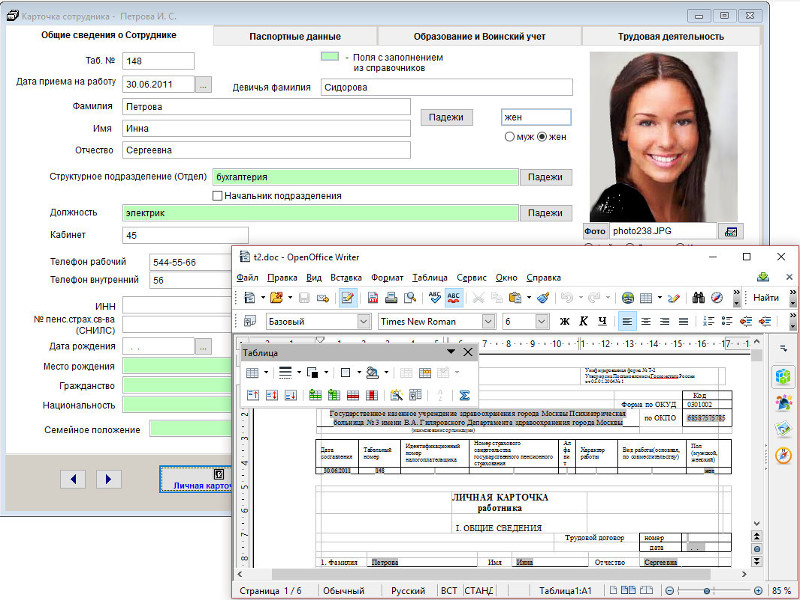Click the Bold (Ж) formatting icon
This screenshot has width=800, height=600.
pos(565,321)
